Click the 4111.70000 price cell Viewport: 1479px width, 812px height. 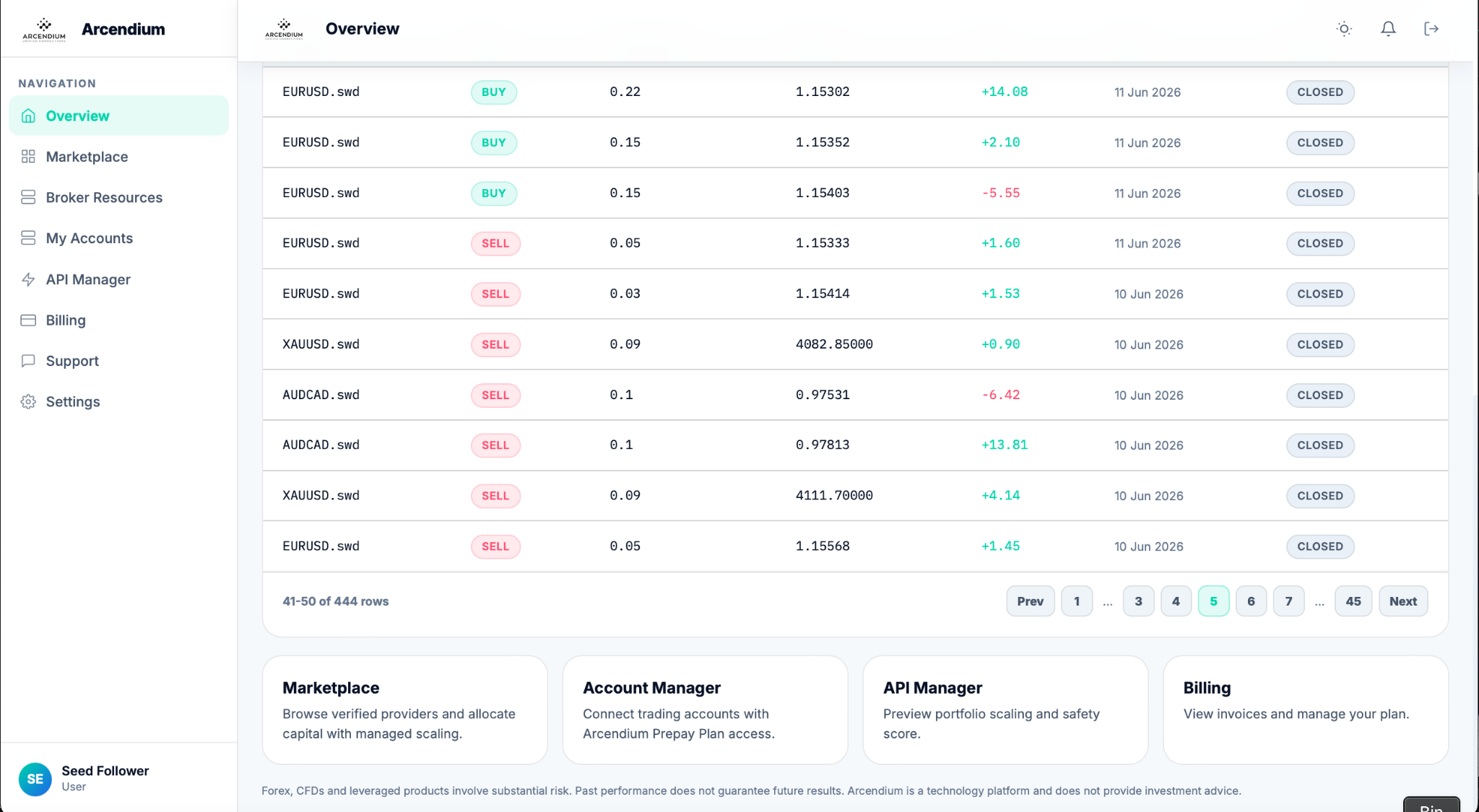click(x=834, y=495)
